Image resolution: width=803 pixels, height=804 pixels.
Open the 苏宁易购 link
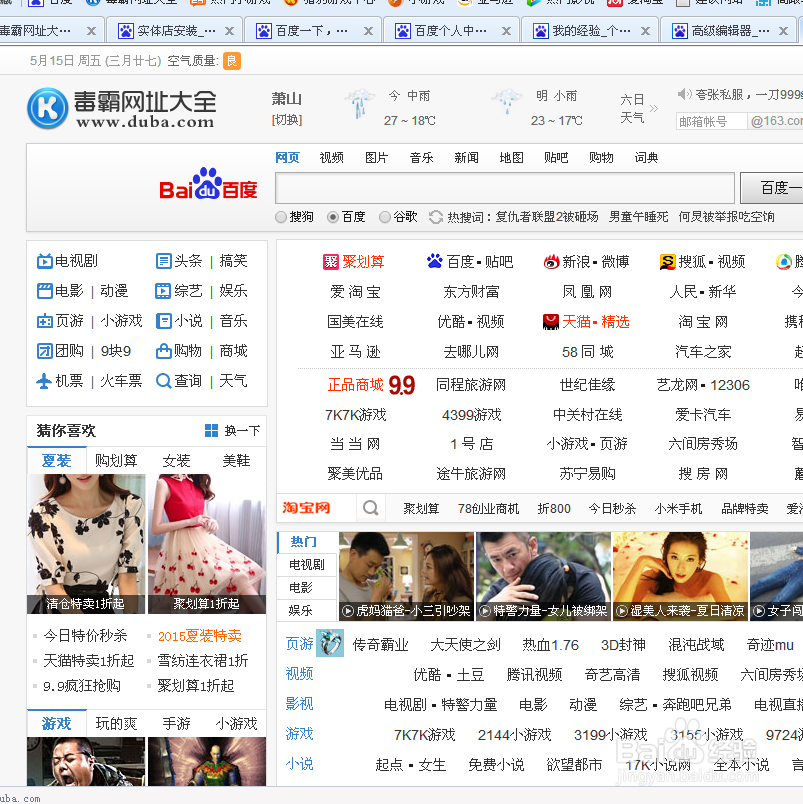click(x=588, y=473)
